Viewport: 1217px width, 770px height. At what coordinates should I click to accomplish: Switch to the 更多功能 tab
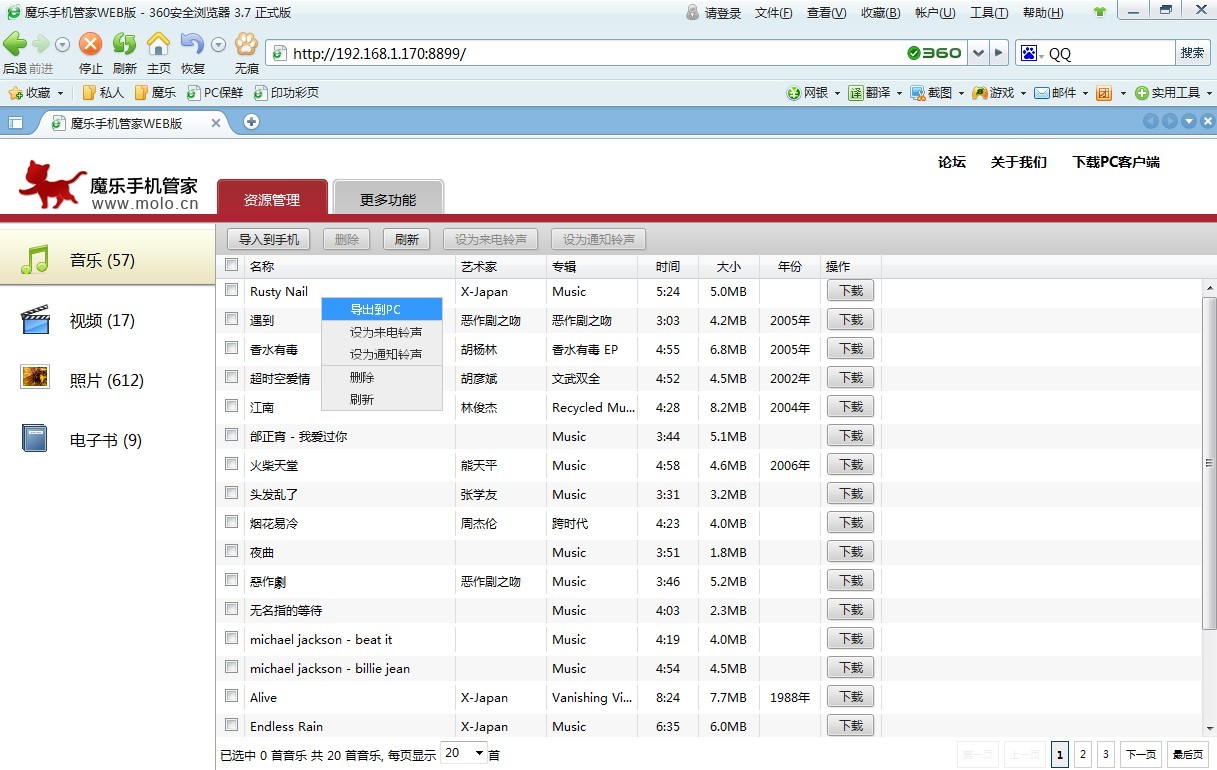pos(388,199)
